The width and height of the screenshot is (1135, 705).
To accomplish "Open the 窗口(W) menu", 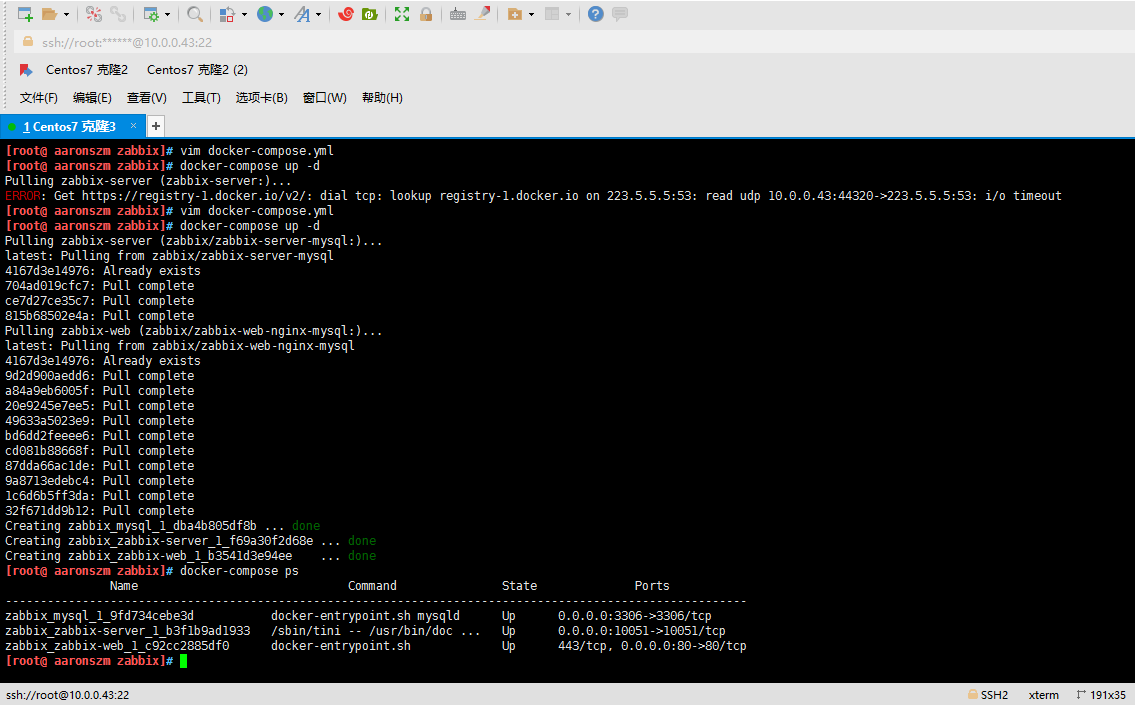I will [x=324, y=98].
